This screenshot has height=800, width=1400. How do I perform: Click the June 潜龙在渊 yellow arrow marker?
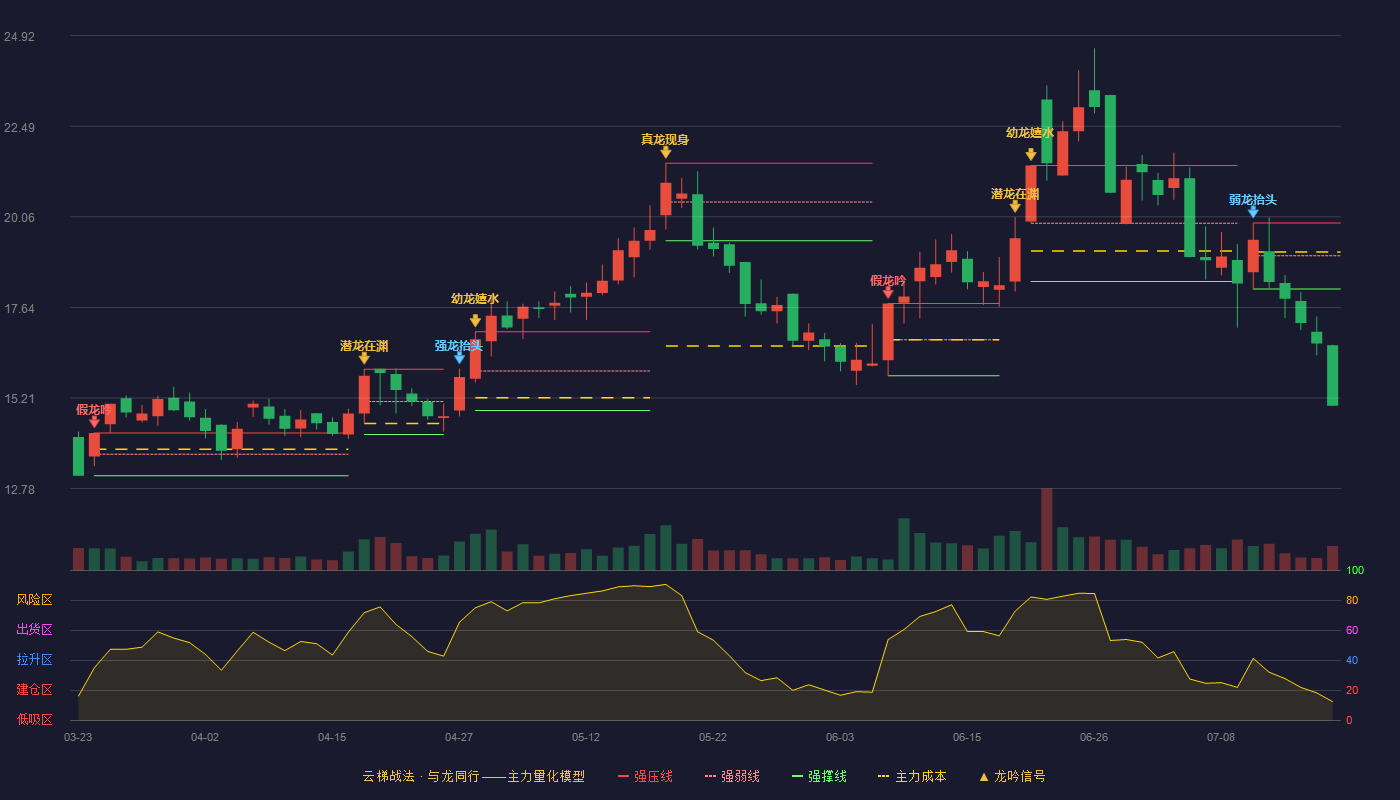click(x=1015, y=206)
